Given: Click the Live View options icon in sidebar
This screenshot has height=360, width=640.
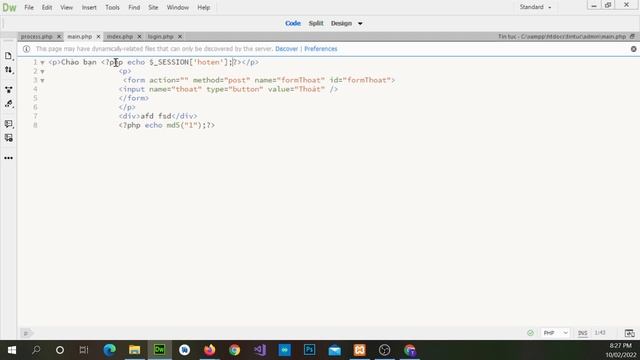Looking at the screenshot, I should (8, 89).
